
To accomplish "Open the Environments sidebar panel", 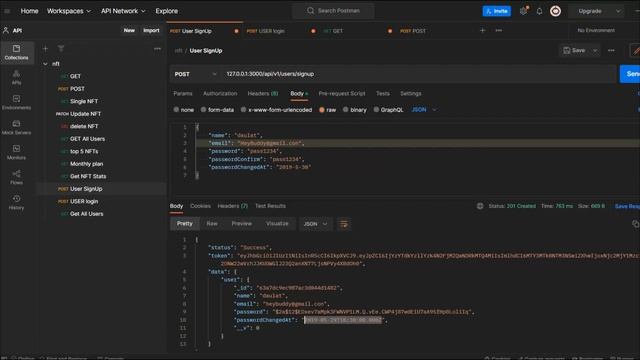I will (x=16, y=102).
